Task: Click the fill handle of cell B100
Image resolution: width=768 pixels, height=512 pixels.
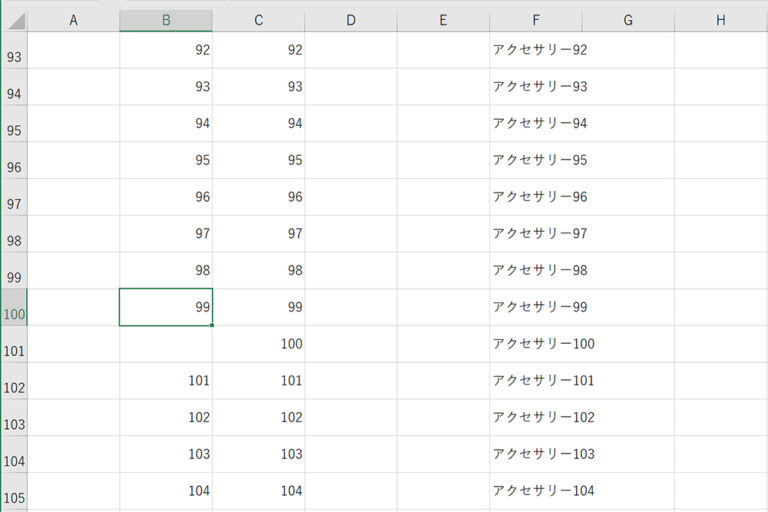Action: point(212,325)
